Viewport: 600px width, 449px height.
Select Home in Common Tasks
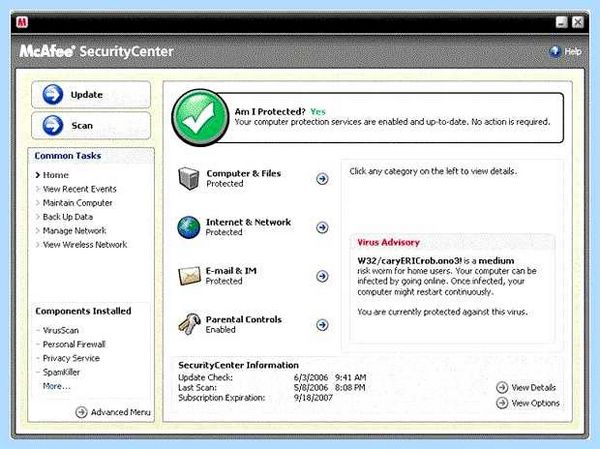pyautogui.click(x=55, y=175)
